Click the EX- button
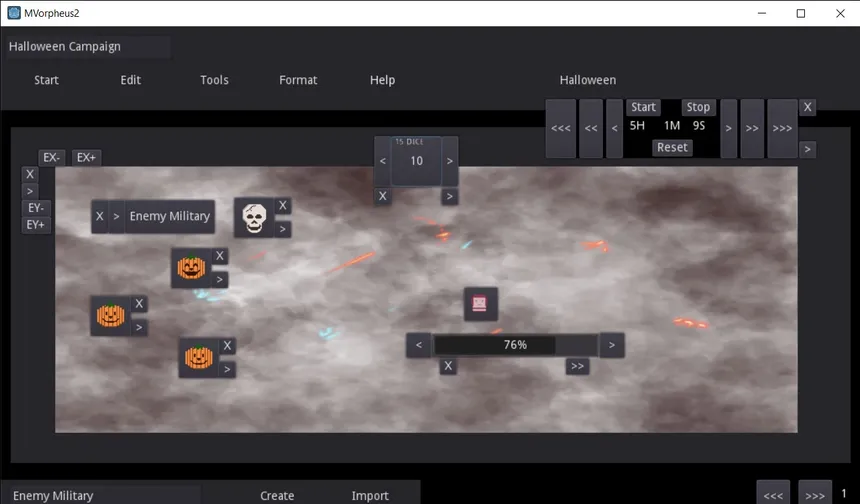Viewport: 860px width, 504px height. coord(52,157)
